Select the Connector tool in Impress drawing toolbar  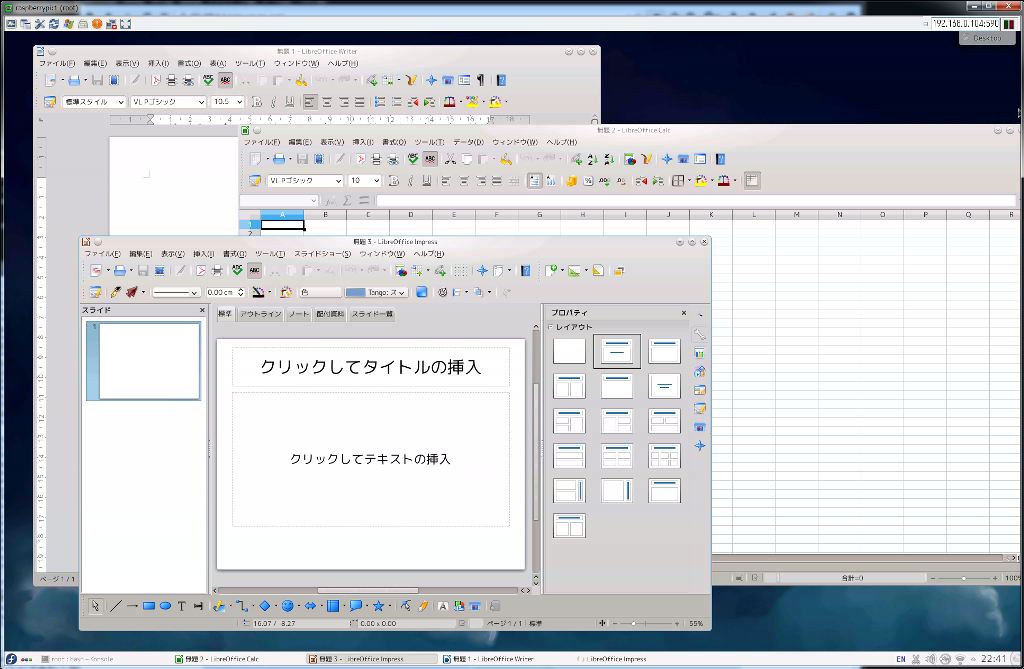click(x=241, y=606)
